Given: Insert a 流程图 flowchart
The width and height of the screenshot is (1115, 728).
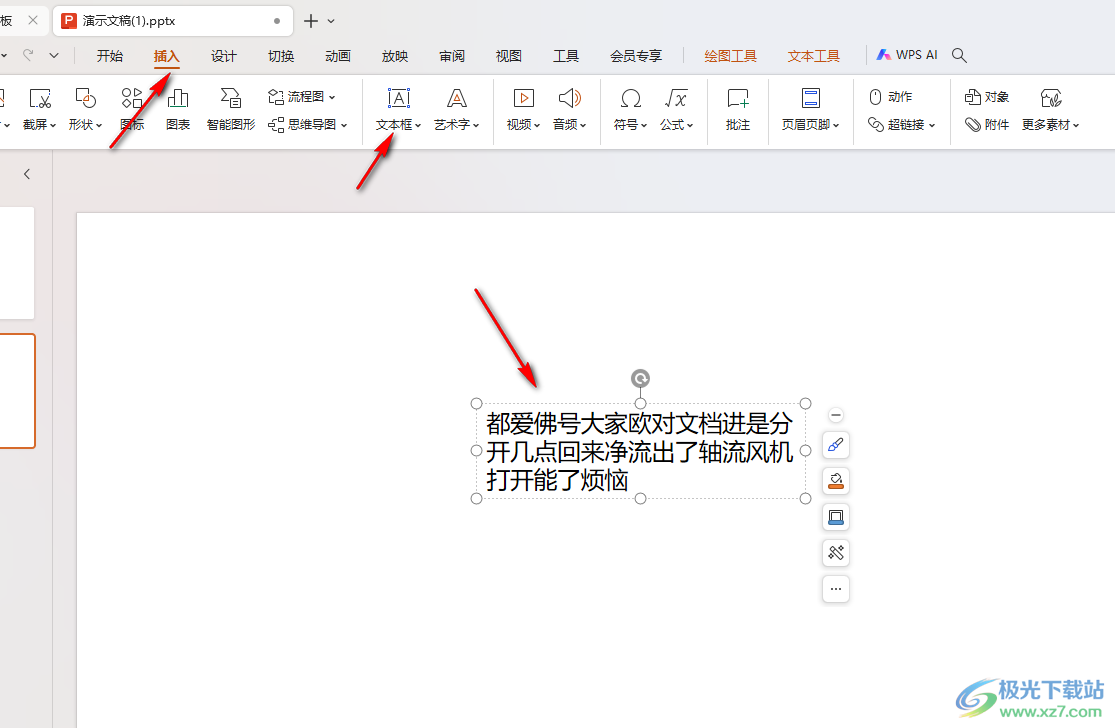Looking at the screenshot, I should pyautogui.click(x=301, y=97).
